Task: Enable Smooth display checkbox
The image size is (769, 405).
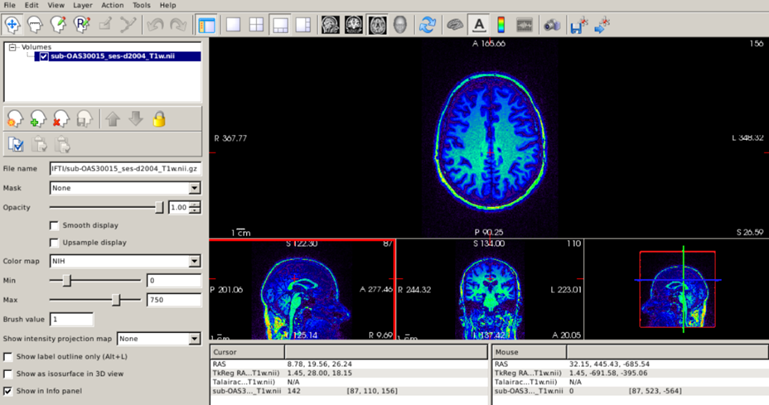Action: (x=54, y=226)
